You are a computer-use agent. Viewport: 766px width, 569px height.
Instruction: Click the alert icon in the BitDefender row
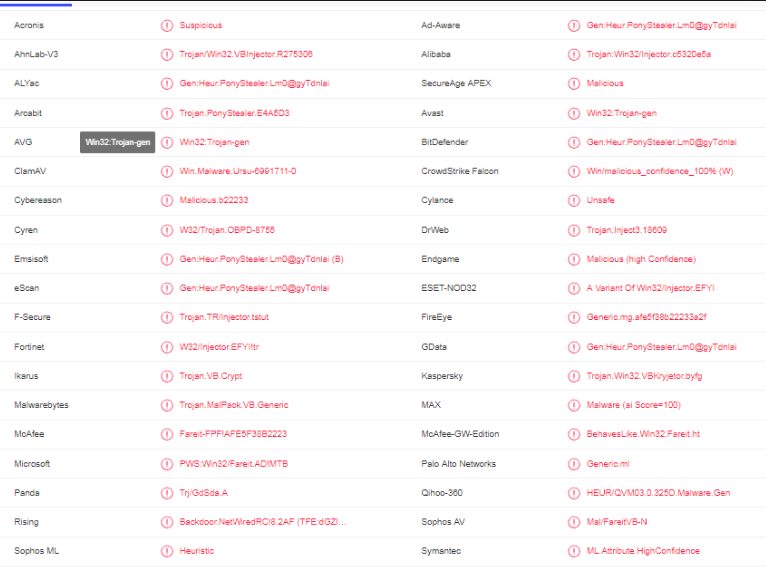[574, 142]
